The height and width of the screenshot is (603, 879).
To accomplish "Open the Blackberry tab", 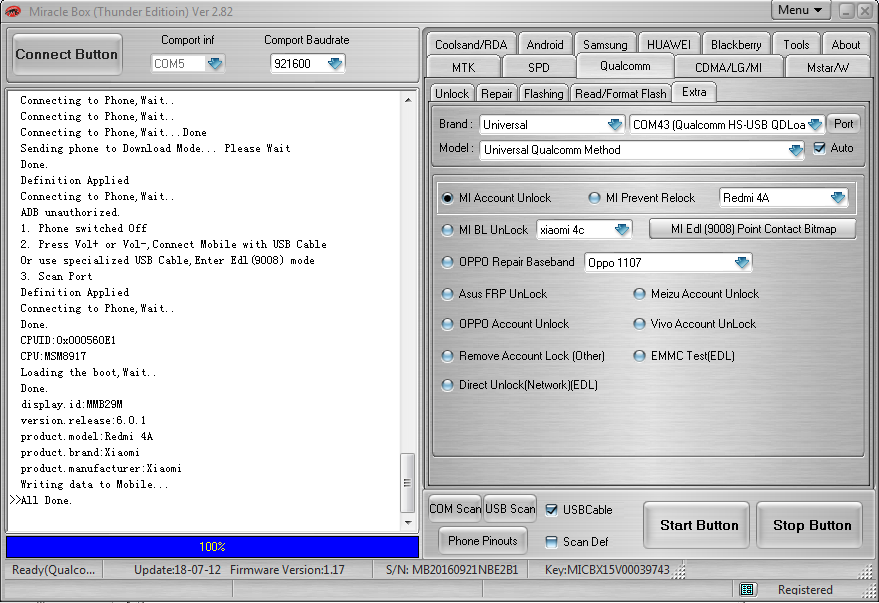I will 736,44.
